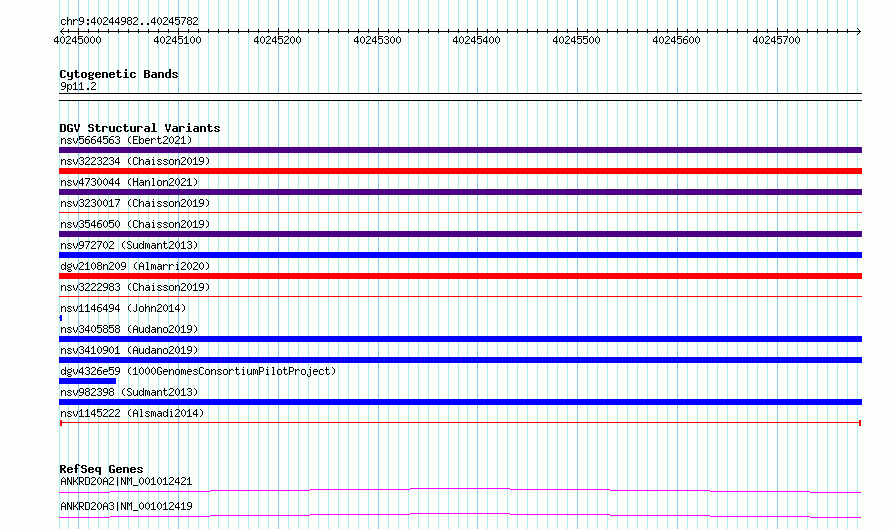Click ruler position 40245500

(x=576, y=40)
